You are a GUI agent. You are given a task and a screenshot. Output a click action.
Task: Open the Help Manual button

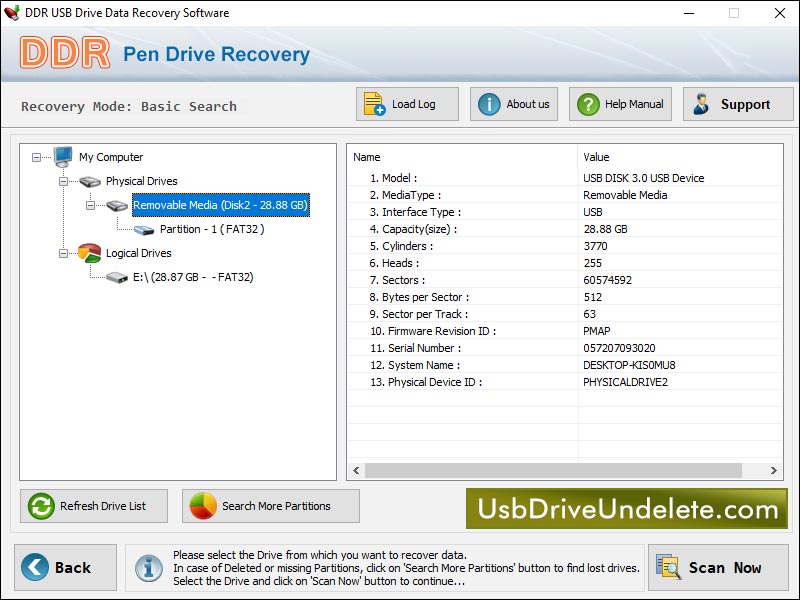pyautogui.click(x=620, y=104)
